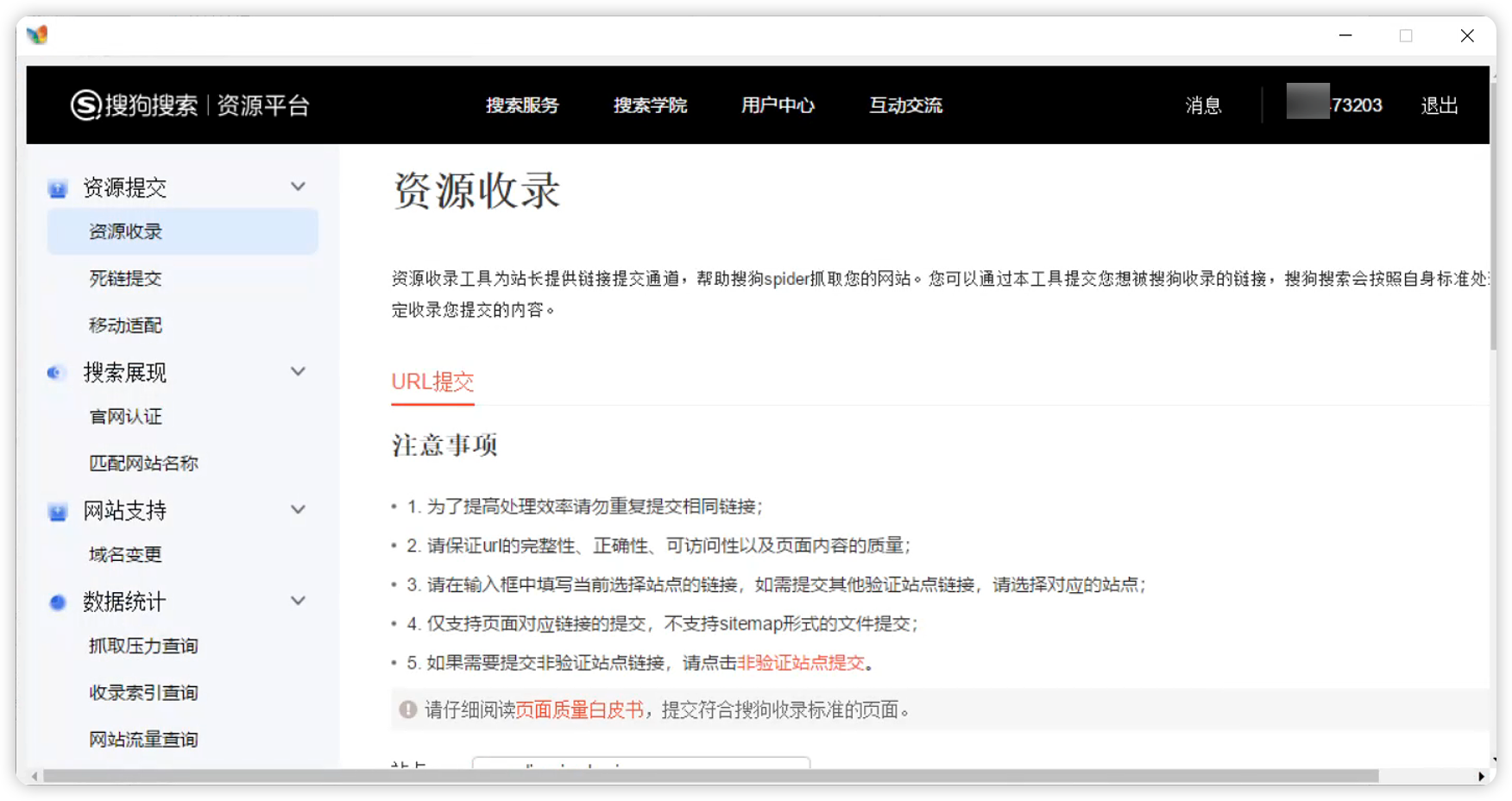The height and width of the screenshot is (801, 1512).
Task: Click the 数据统计 section heading
Action: (x=124, y=602)
